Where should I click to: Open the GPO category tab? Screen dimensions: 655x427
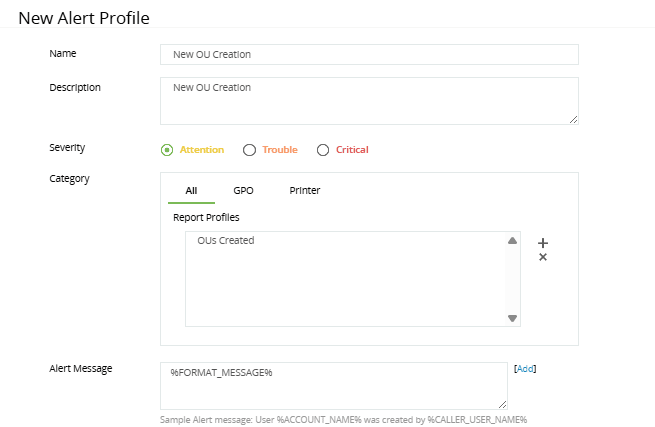point(243,190)
